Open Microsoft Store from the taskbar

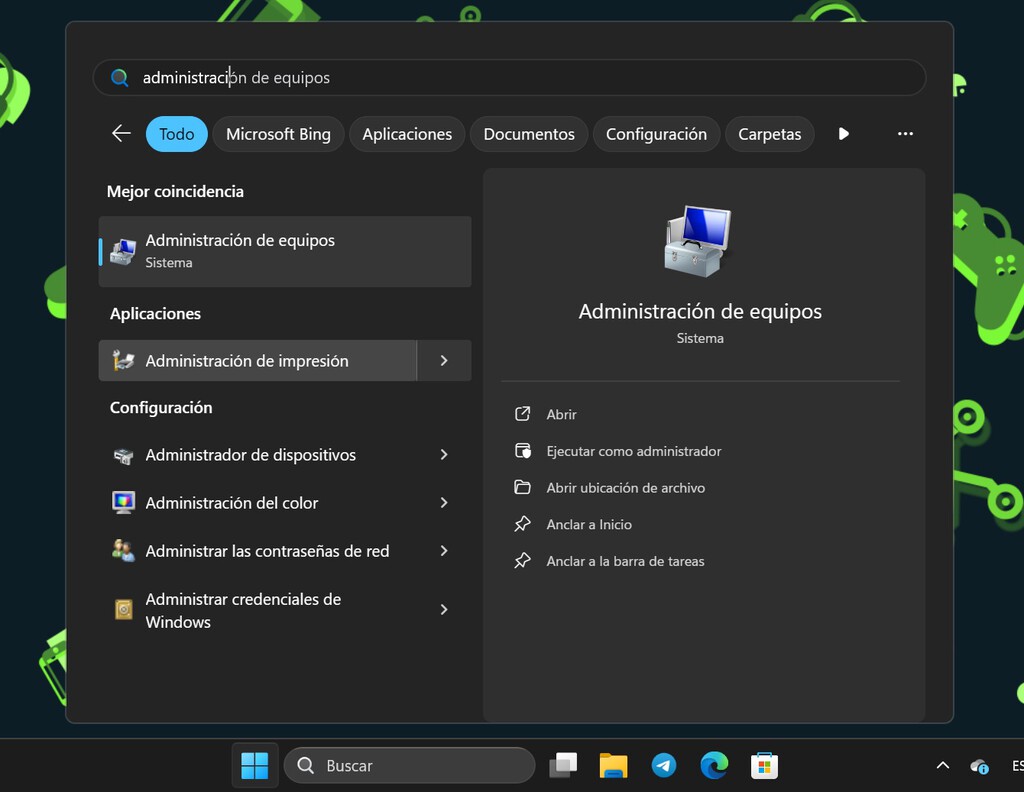coord(763,765)
